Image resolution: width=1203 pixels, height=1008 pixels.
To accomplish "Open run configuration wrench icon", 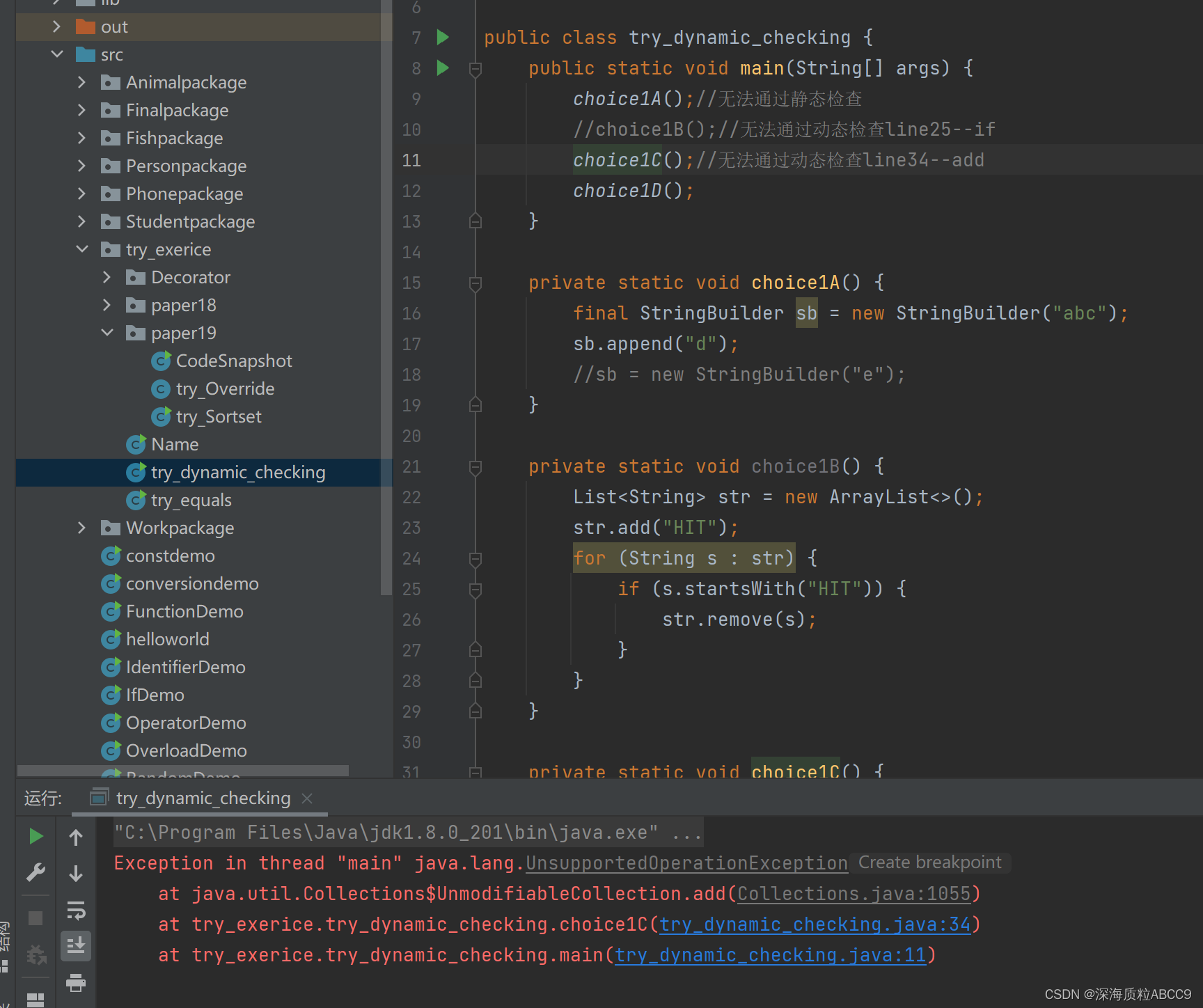I will pyautogui.click(x=36, y=872).
